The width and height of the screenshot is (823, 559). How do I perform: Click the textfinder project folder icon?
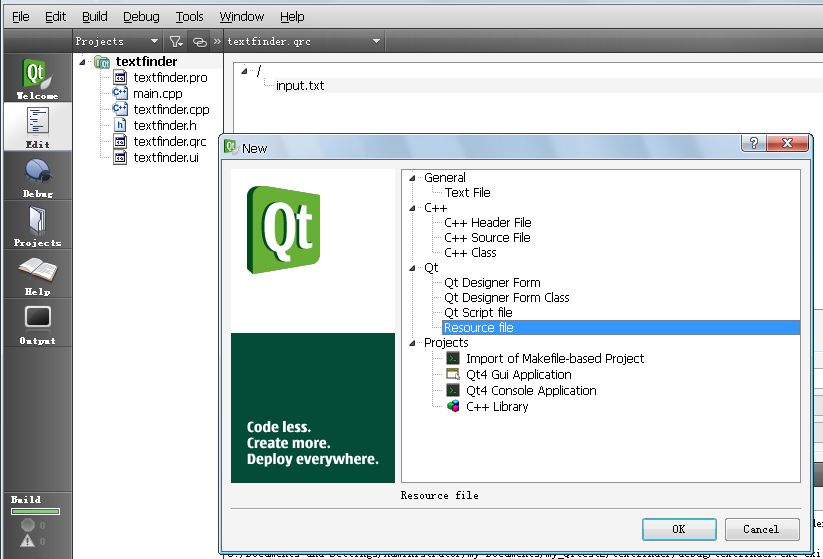(102, 62)
